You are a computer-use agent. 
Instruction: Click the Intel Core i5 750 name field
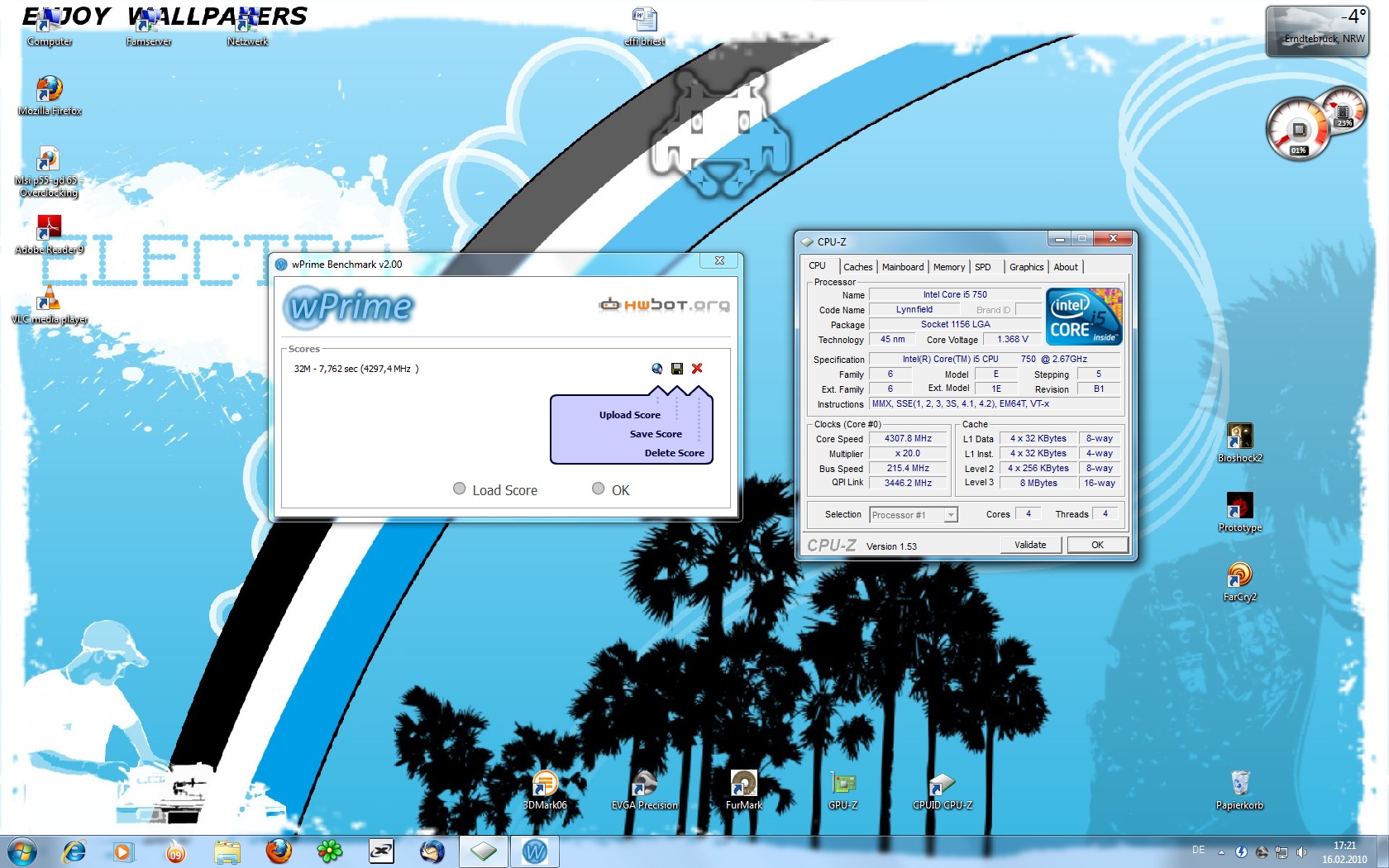(955, 295)
